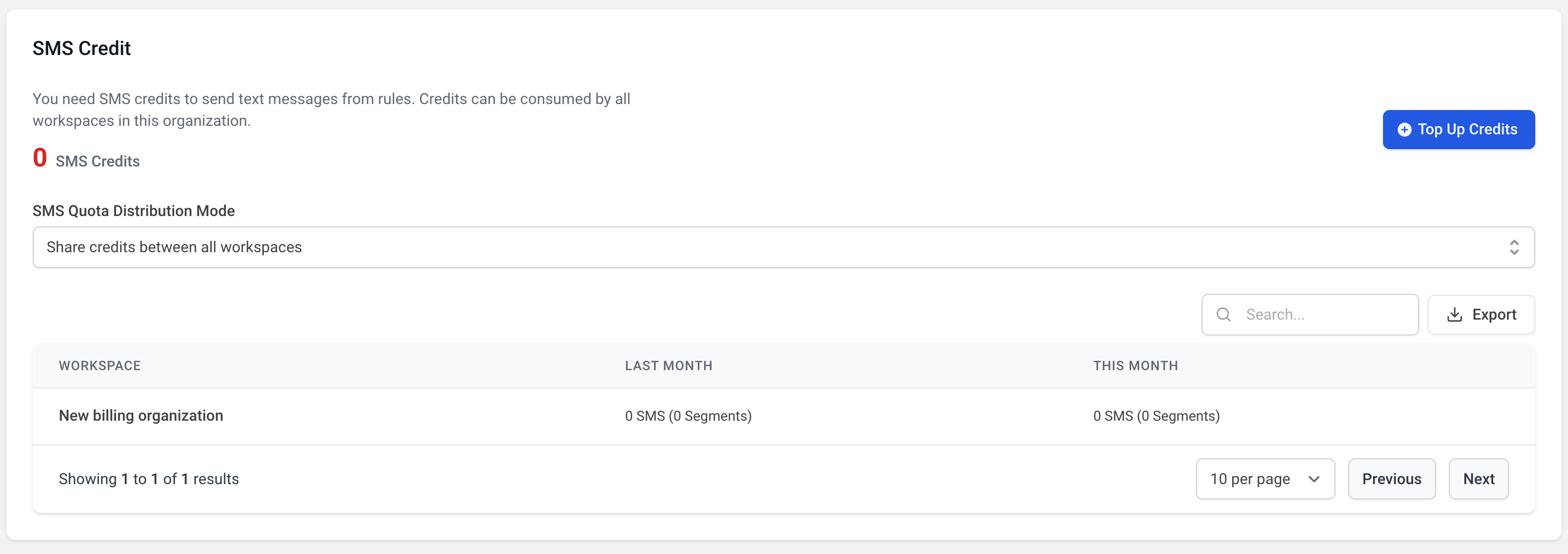1568x554 pixels.
Task: Open the 10 per page selector
Action: coord(1264,479)
